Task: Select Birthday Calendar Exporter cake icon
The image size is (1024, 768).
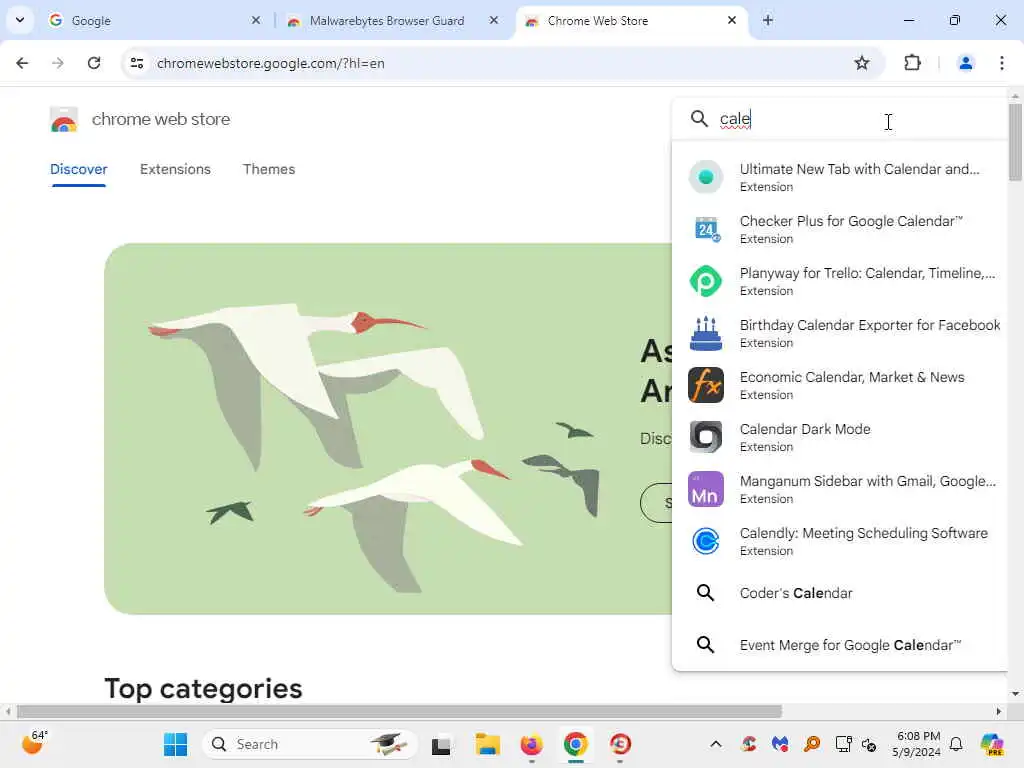Action: (706, 333)
